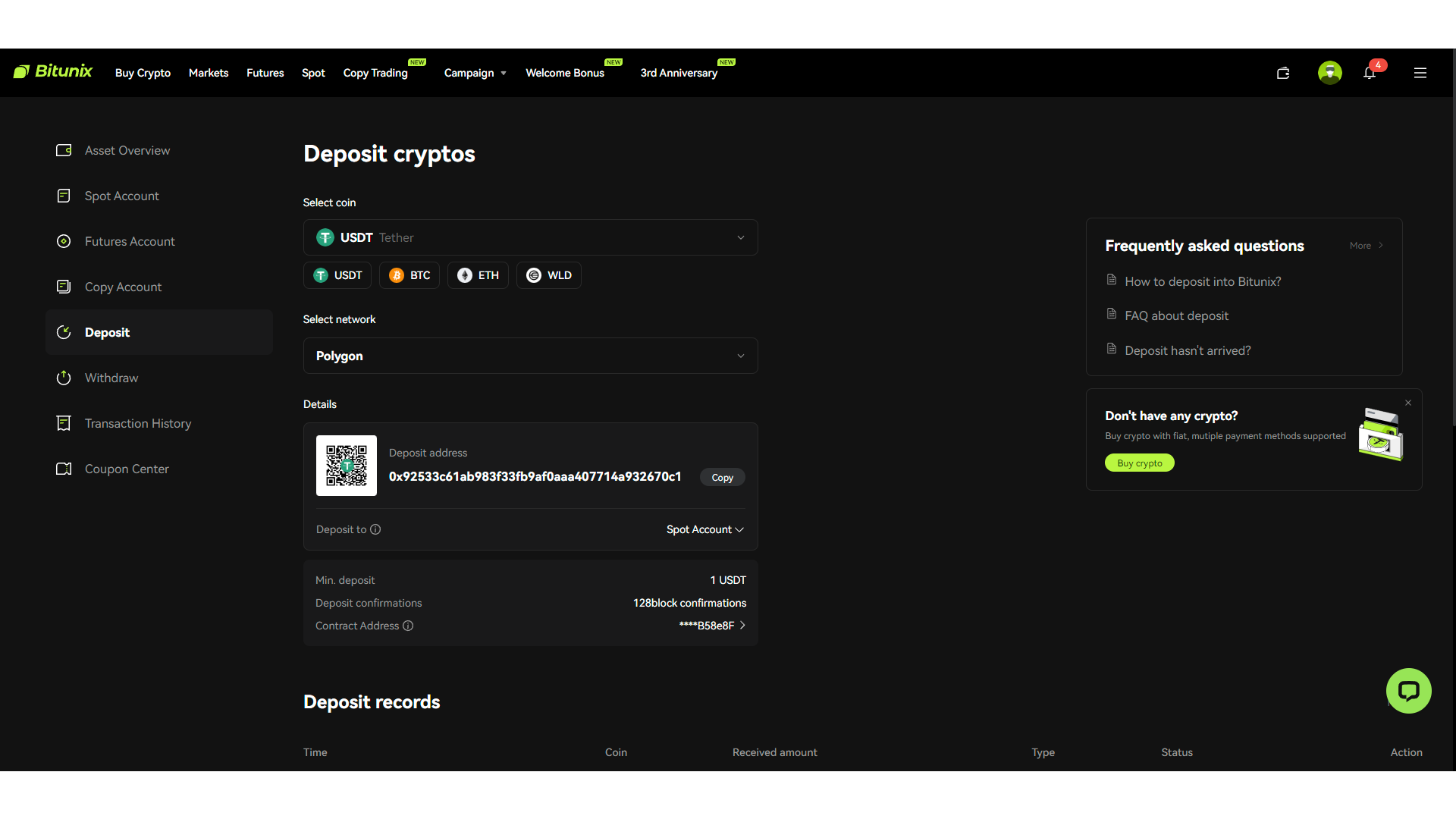The width and height of the screenshot is (1456, 819).
Task: Go to Withdraw page
Action: pyautogui.click(x=159, y=378)
